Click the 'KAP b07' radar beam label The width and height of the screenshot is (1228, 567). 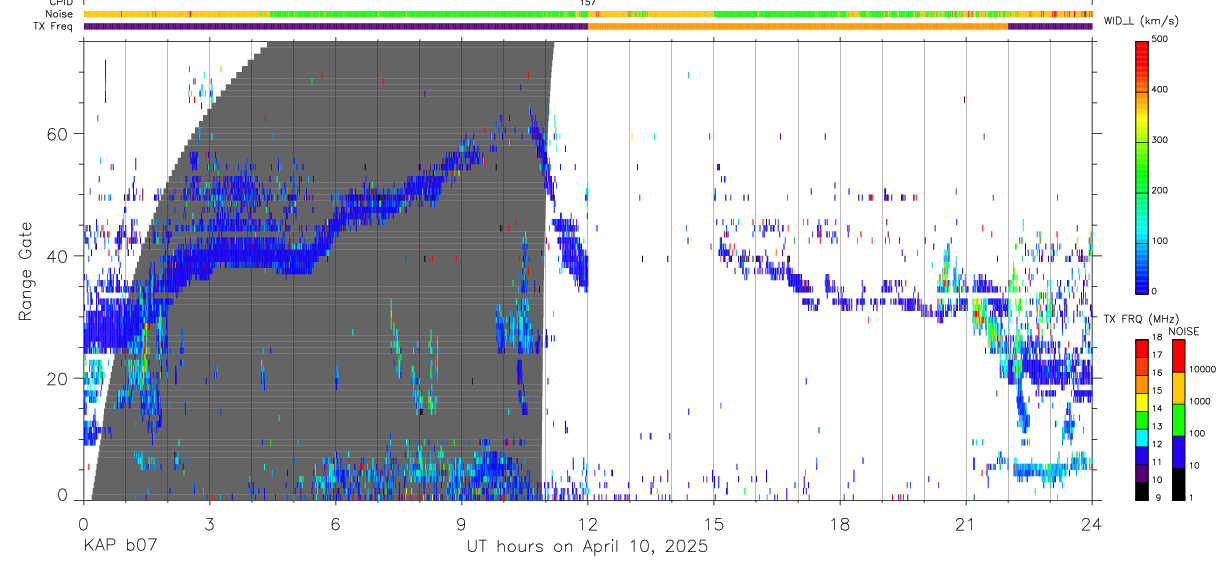(x=120, y=547)
